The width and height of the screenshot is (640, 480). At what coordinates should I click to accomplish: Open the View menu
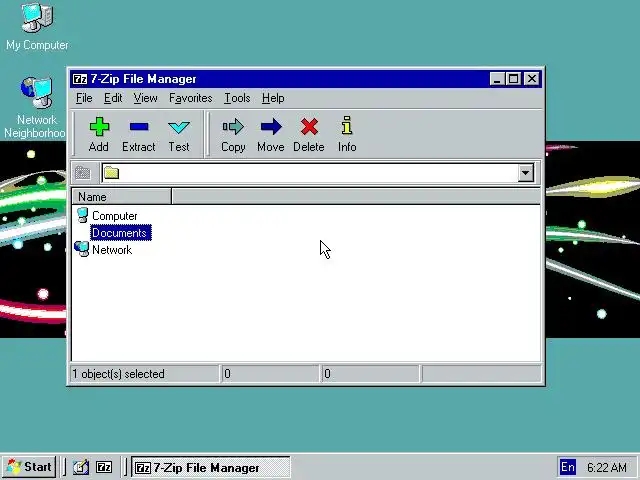point(145,98)
